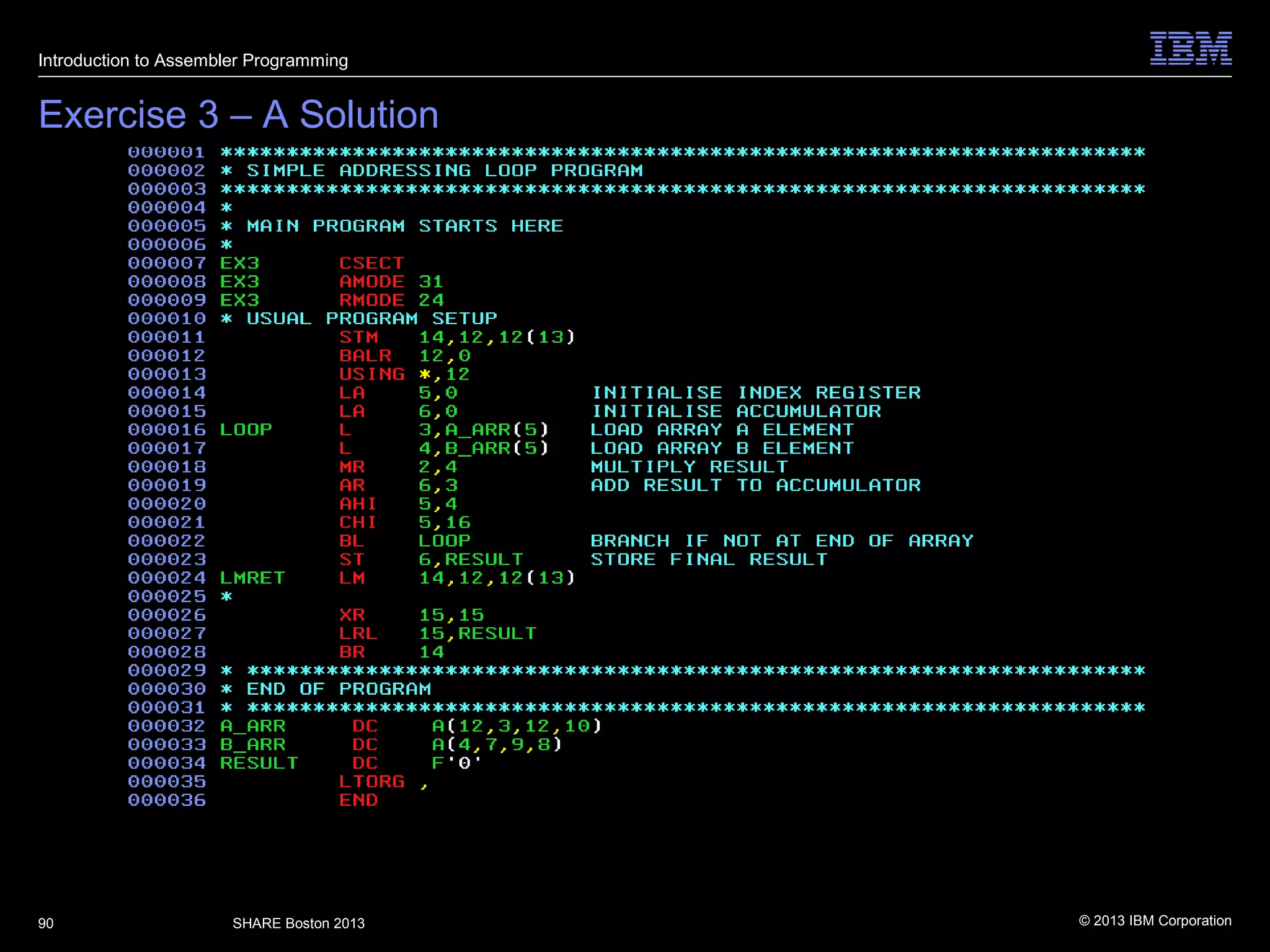Click line number 000002
The image size is (1270, 952).
point(167,170)
